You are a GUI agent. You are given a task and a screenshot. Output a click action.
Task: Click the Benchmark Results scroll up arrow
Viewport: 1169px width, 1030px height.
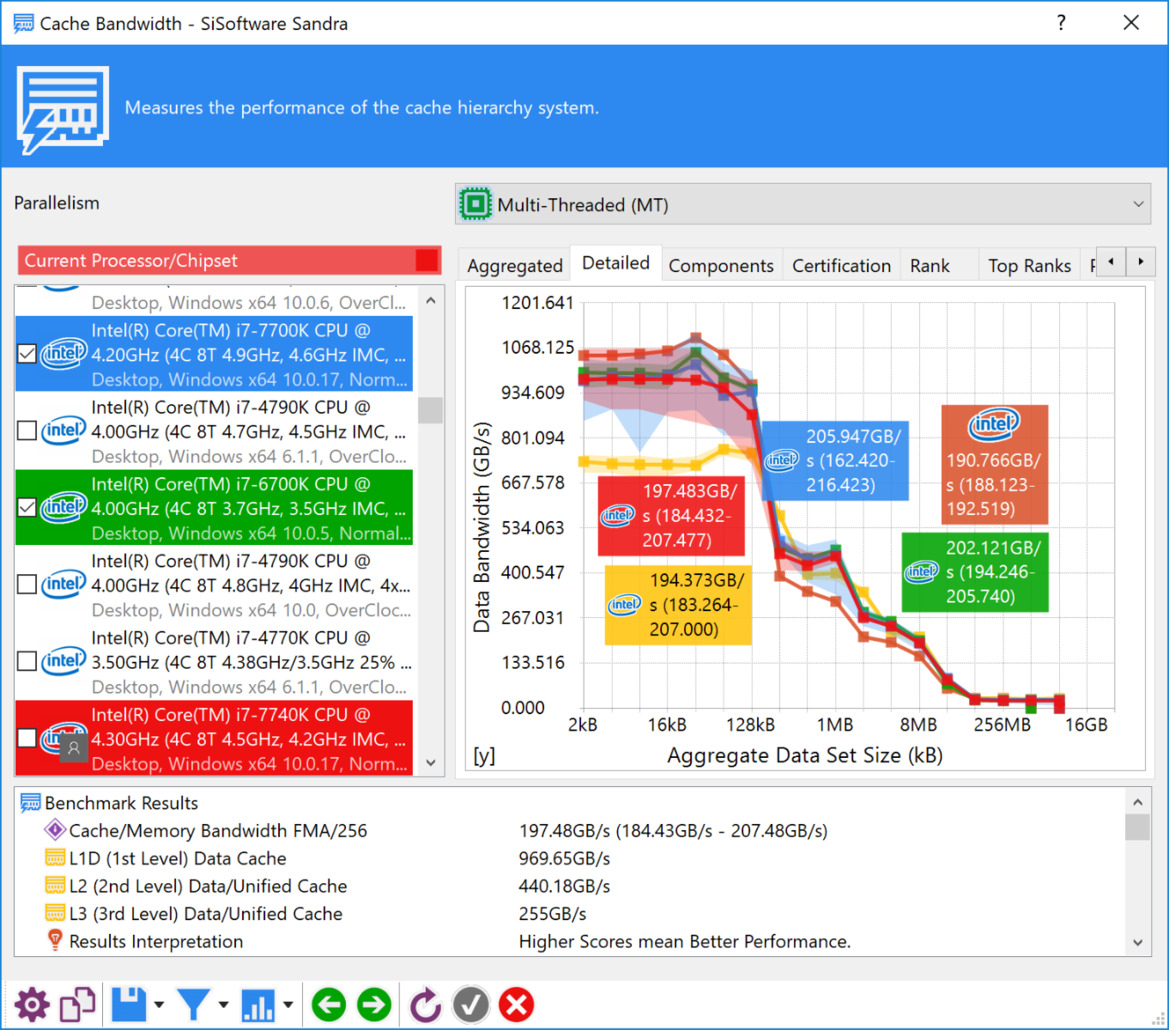coord(1137,802)
